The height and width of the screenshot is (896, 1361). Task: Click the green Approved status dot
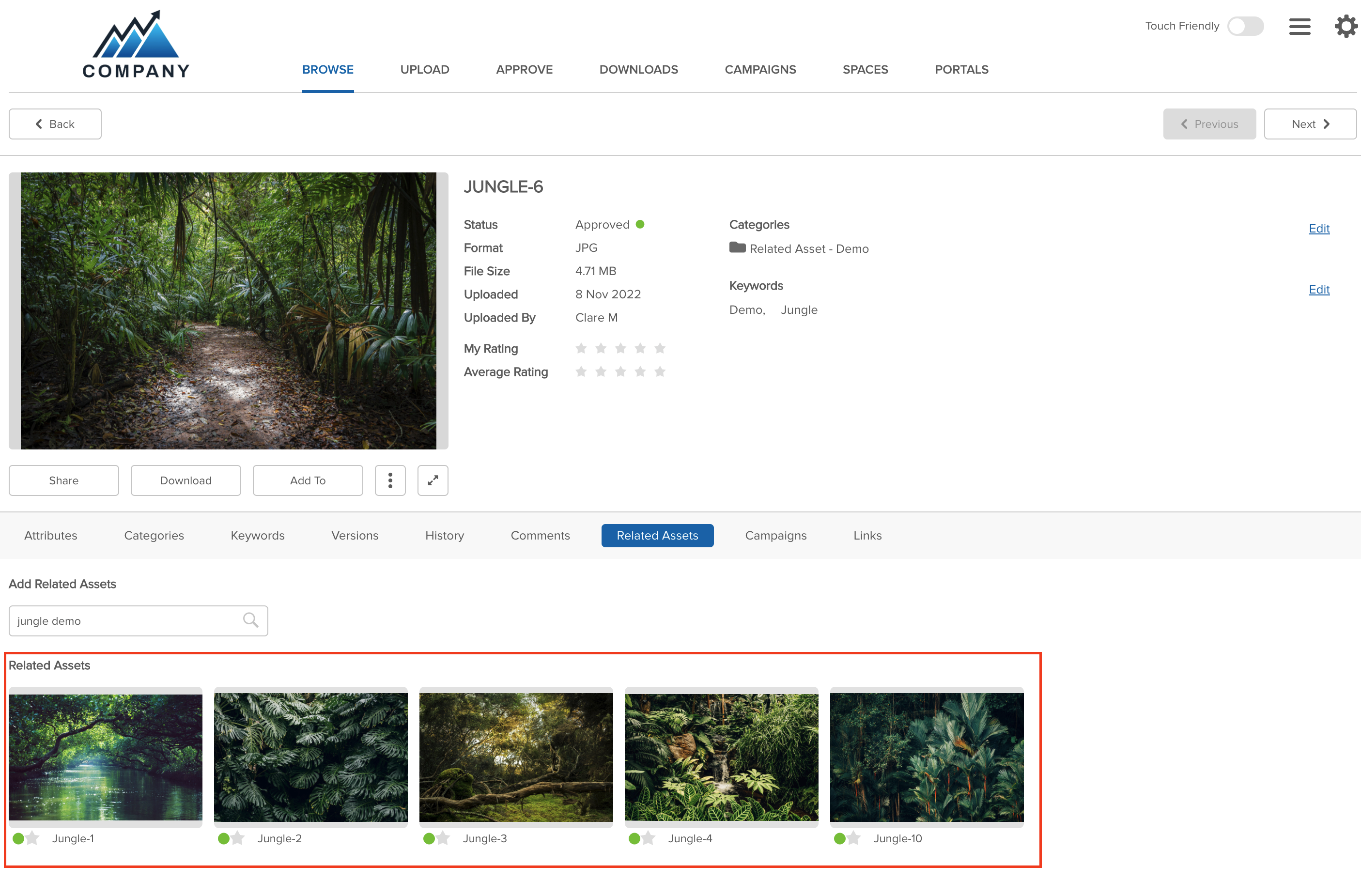[x=640, y=224]
